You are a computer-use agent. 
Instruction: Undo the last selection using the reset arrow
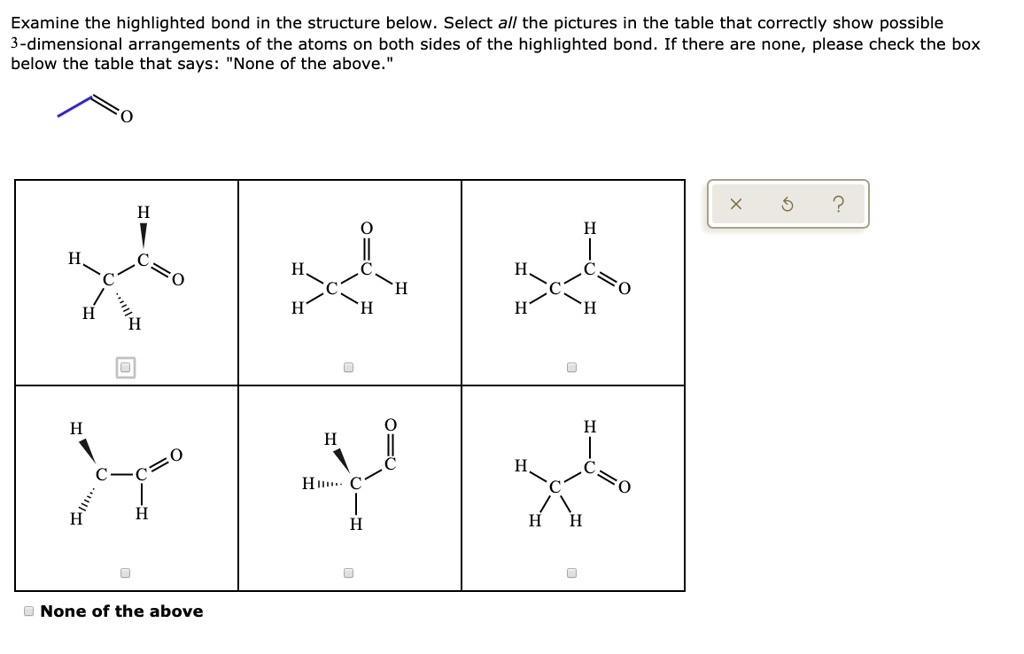click(x=788, y=203)
